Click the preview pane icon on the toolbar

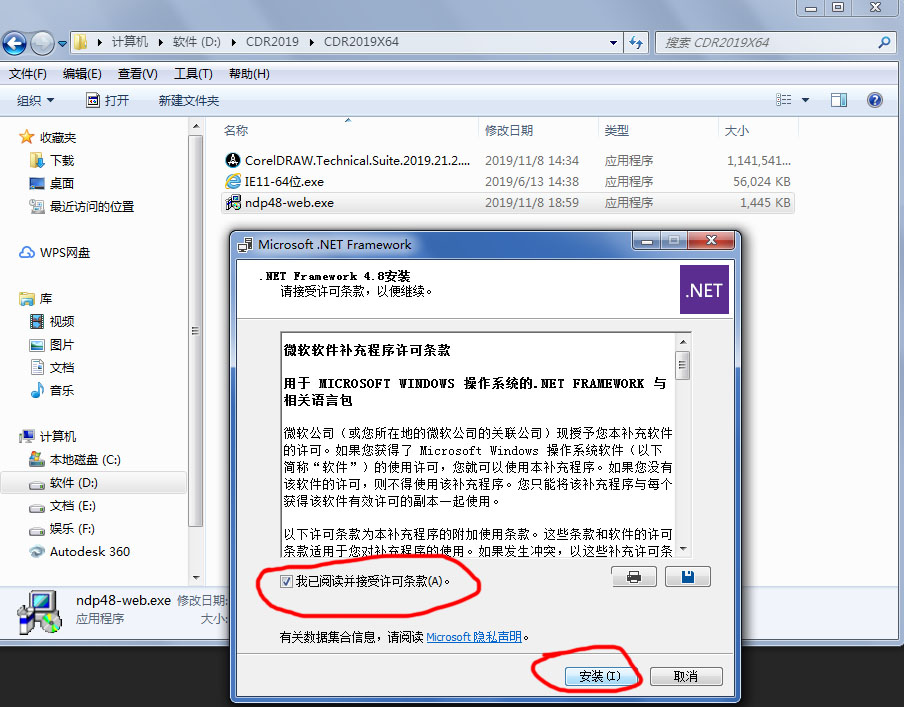pos(838,99)
